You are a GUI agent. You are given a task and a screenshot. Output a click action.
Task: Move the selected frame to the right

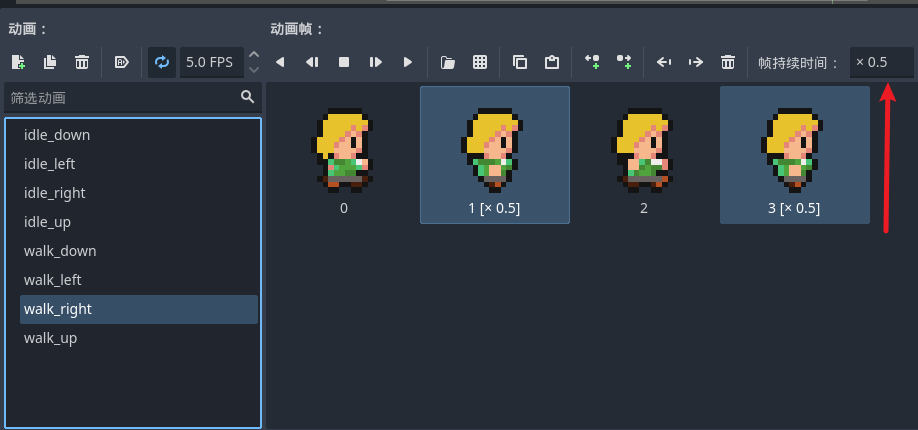(696, 62)
